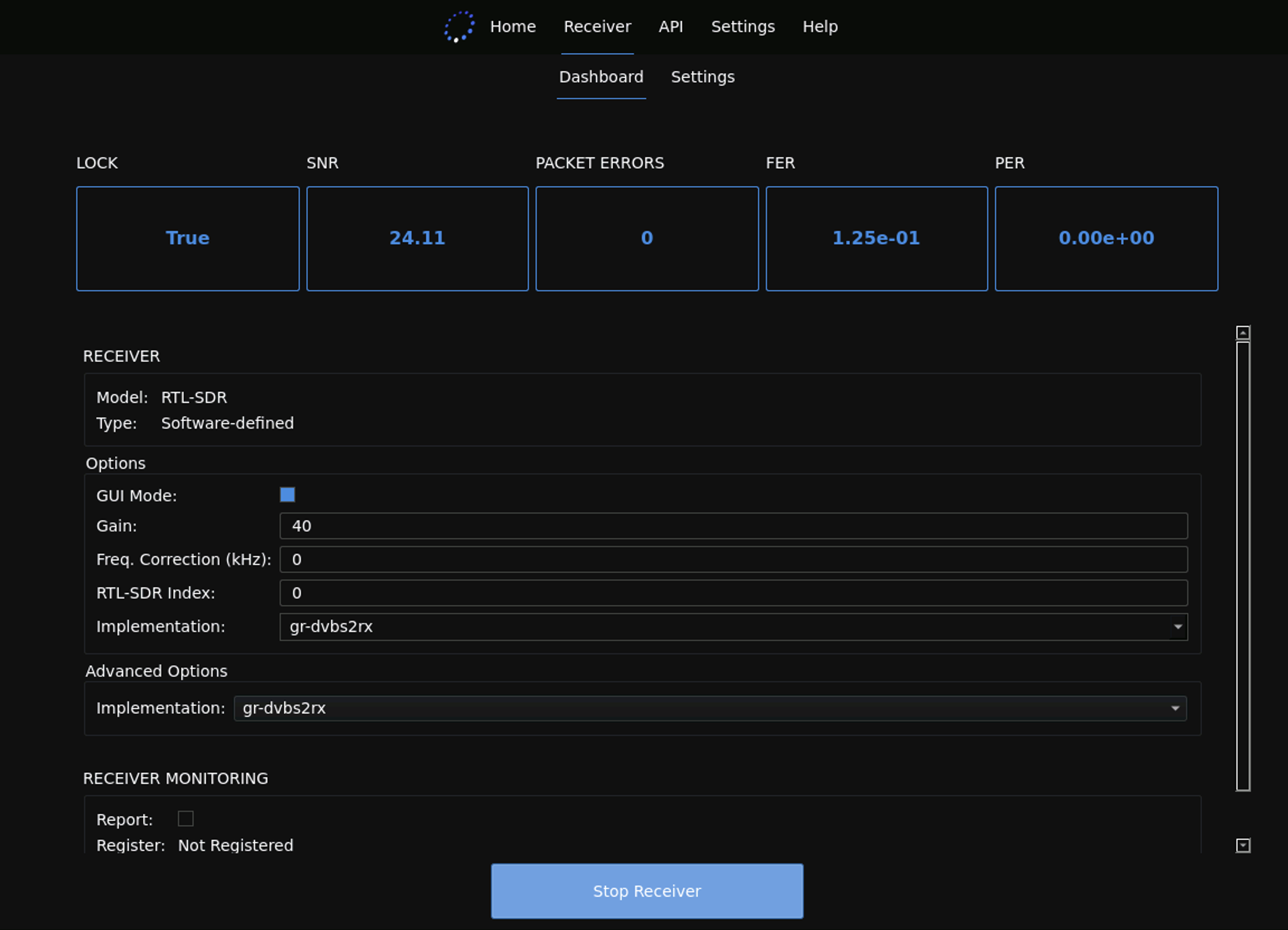Viewport: 1288px width, 930px height.
Task: Toggle the GUI Mode checkbox
Action: pyautogui.click(x=287, y=495)
